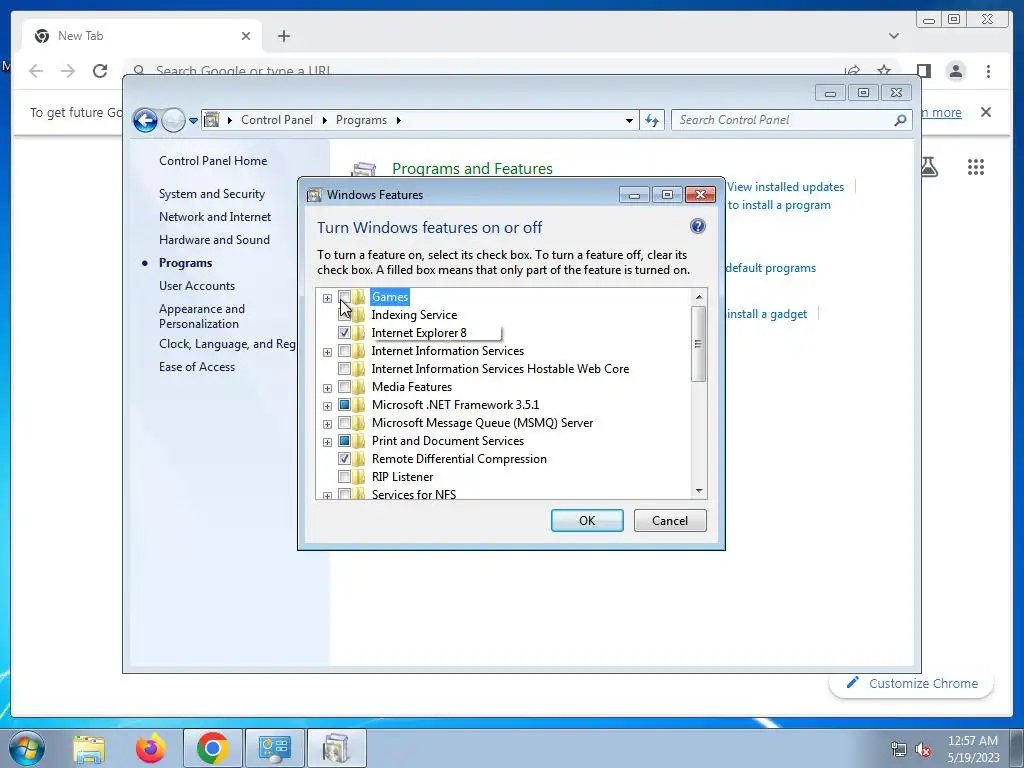Cancel the Windows Features dialog
This screenshot has width=1024, height=768.
pyautogui.click(x=670, y=520)
